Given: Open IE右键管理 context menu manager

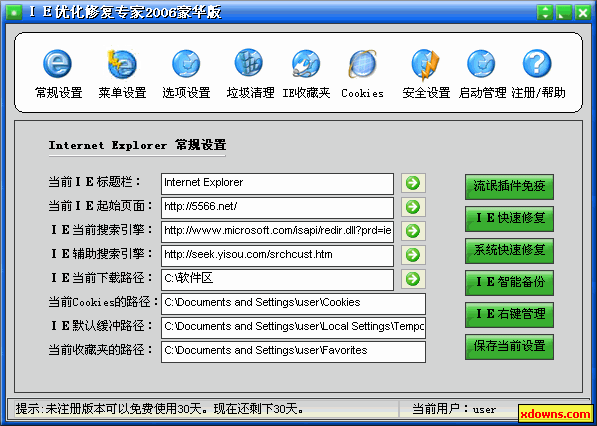Looking at the screenshot, I should click(509, 314).
